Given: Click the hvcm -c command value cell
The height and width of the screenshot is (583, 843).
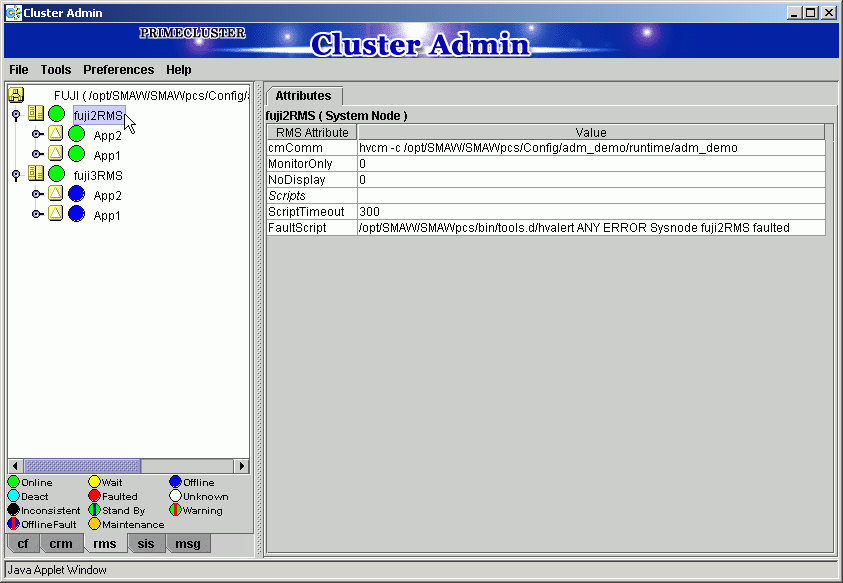Looking at the screenshot, I should pyautogui.click(x=591, y=148).
